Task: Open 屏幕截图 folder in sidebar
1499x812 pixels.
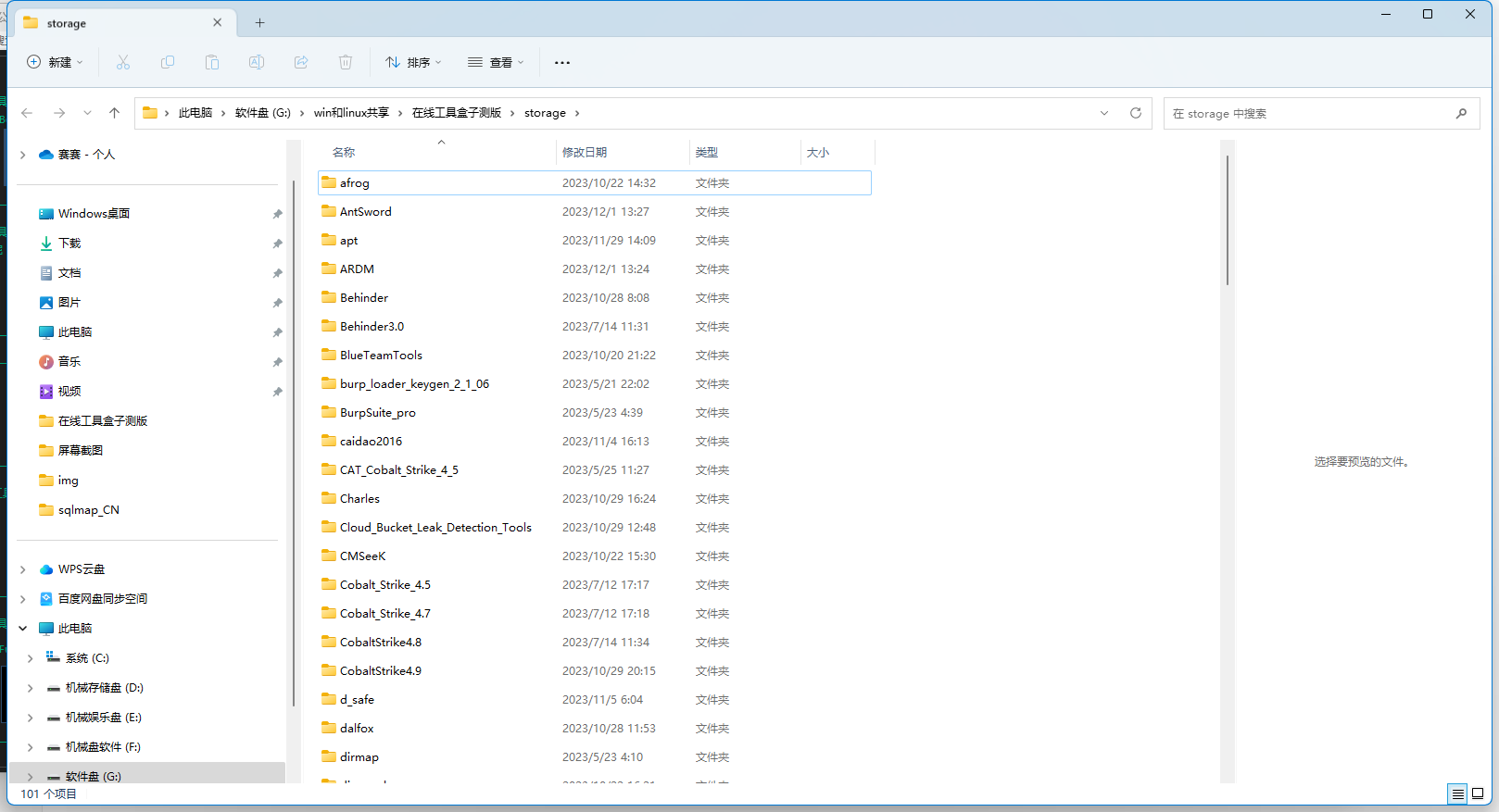Action: [81, 451]
